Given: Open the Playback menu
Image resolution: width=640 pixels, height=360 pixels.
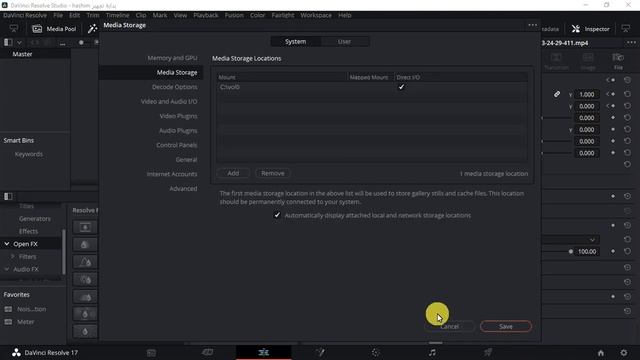Looking at the screenshot, I should [x=206, y=15].
